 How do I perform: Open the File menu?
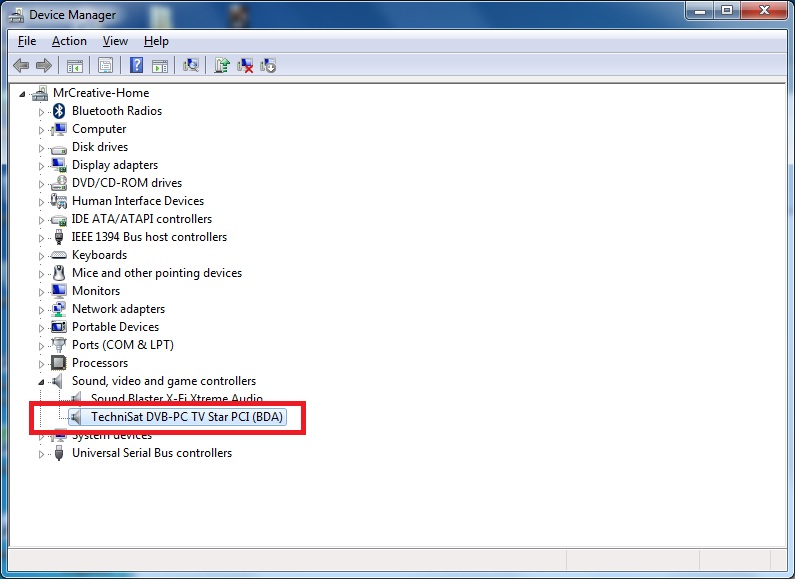coord(27,41)
